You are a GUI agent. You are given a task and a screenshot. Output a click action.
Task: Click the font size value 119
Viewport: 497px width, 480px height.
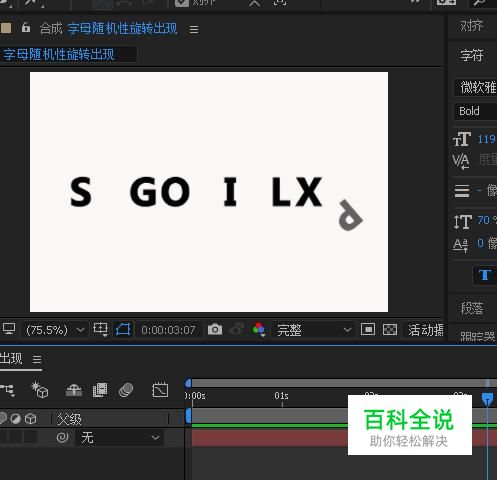pos(486,139)
